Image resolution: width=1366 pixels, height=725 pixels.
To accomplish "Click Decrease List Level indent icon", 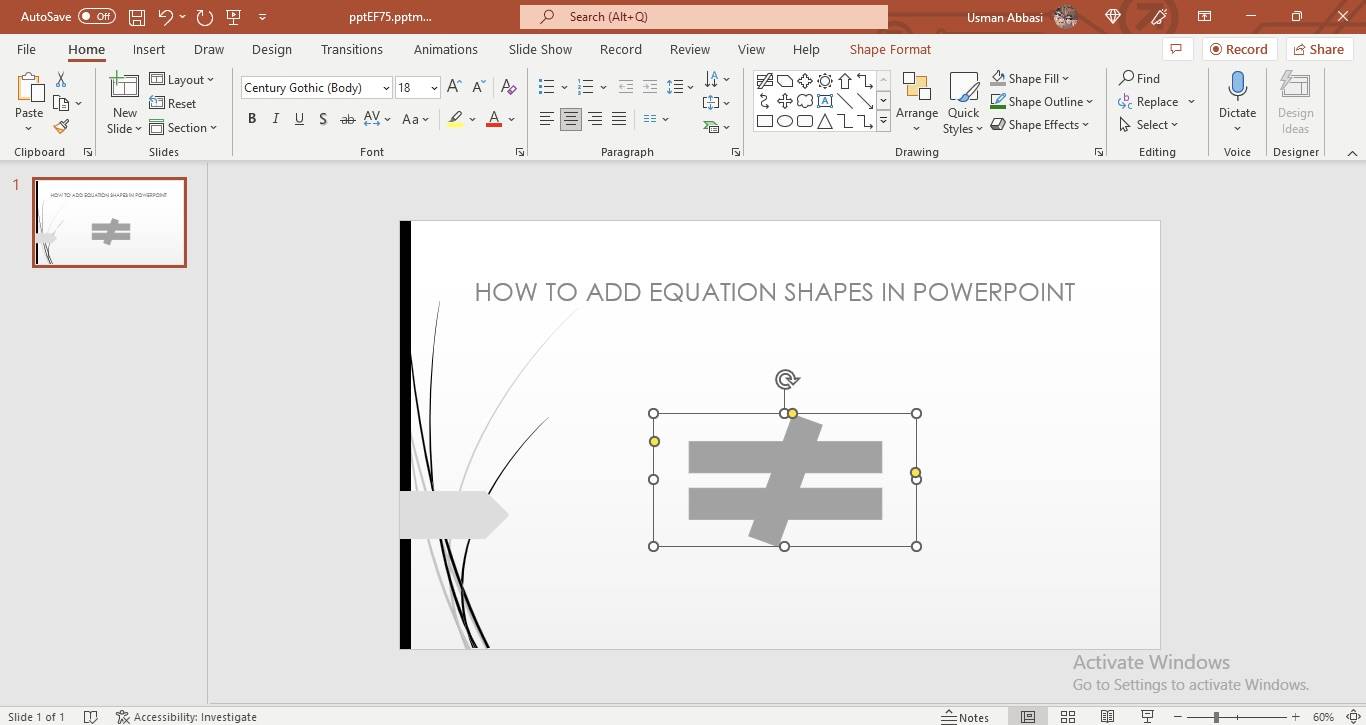I will coord(626,88).
